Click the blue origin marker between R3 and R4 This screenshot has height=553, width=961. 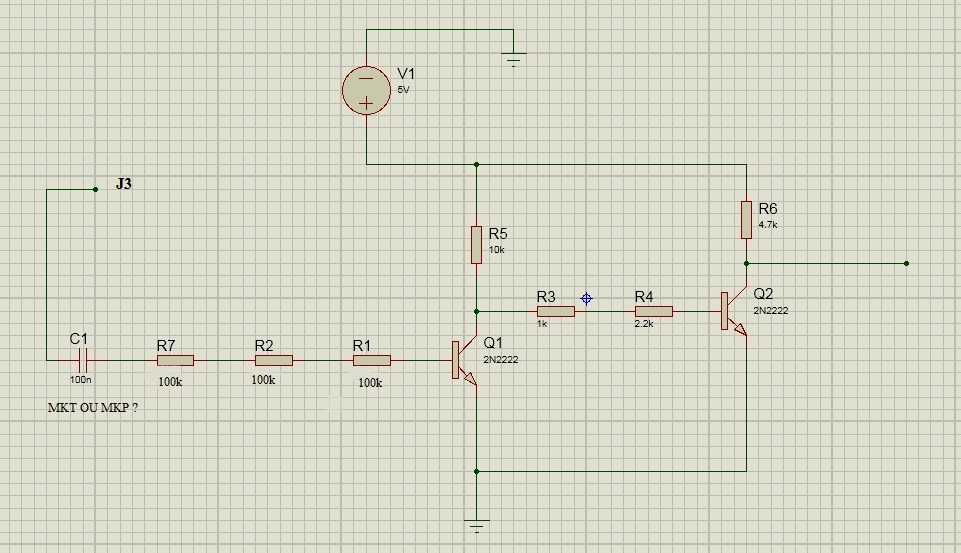(x=587, y=299)
